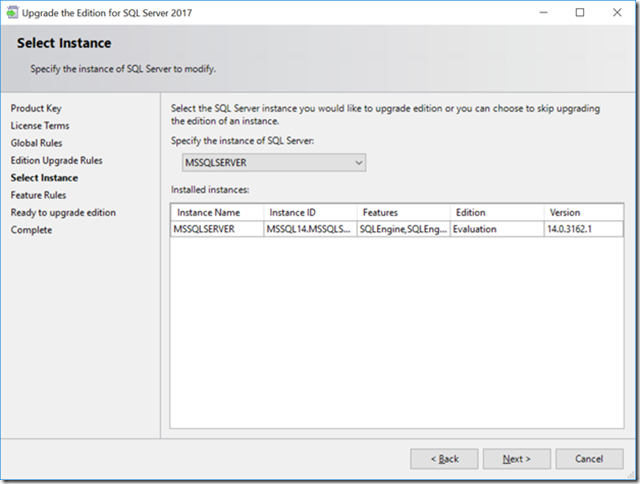Click the SQLEngine,SQLEng... features cell
This screenshot has width=640, height=484.
(404, 229)
